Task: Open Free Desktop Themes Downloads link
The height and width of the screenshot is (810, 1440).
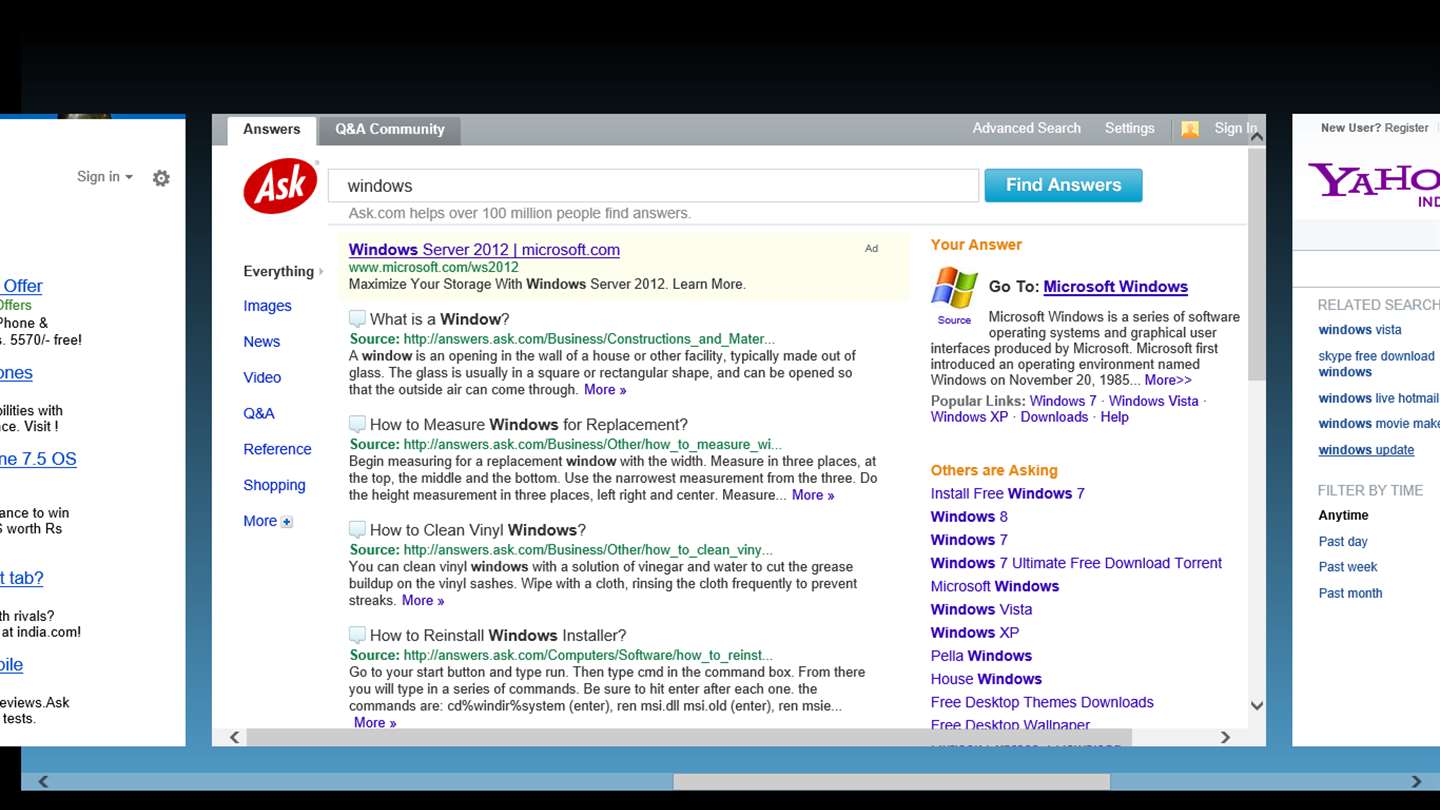Action: (x=1042, y=703)
